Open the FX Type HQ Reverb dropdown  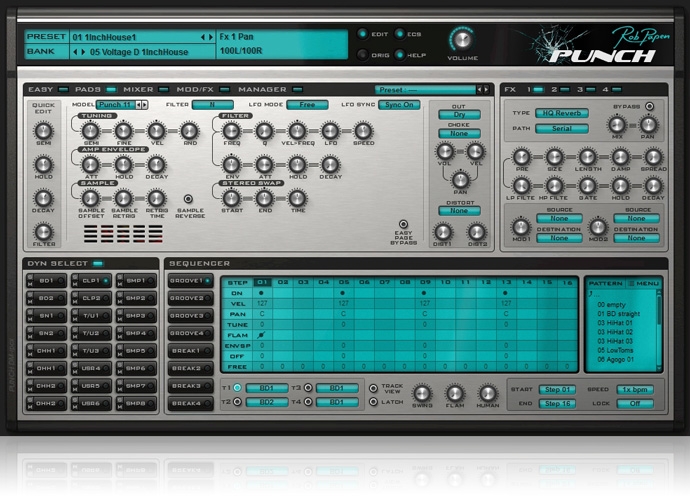pyautogui.click(x=560, y=114)
